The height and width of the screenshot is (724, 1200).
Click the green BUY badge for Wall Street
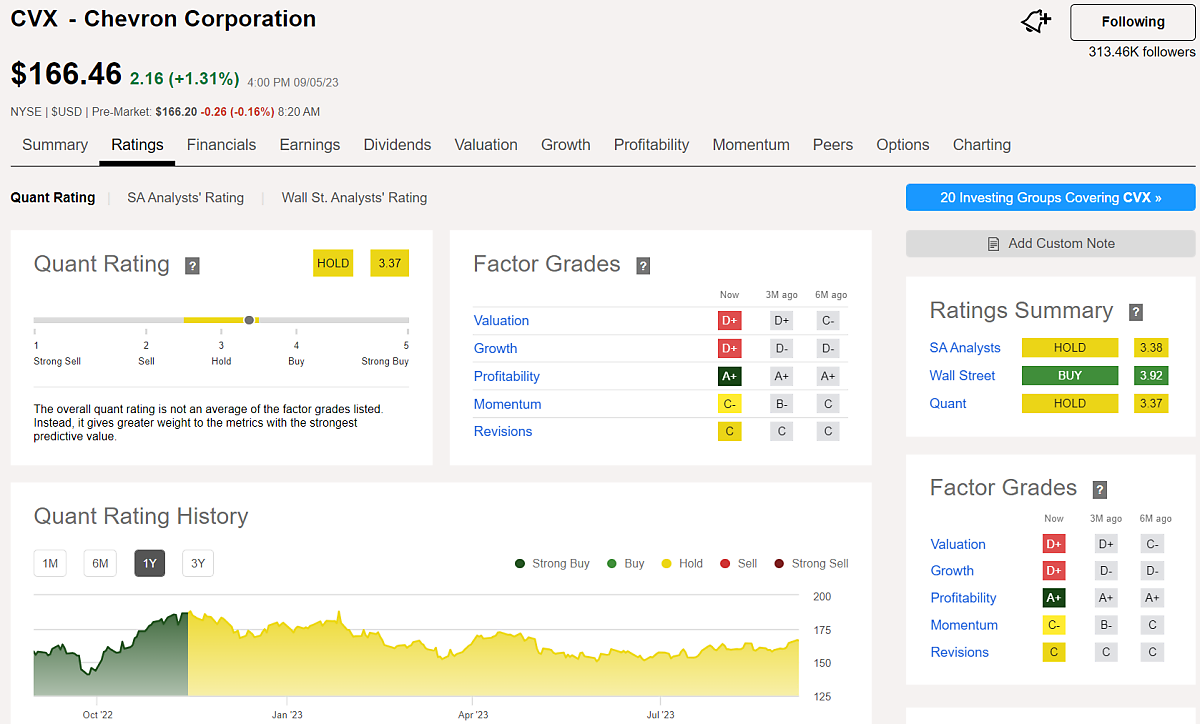pyautogui.click(x=1070, y=376)
